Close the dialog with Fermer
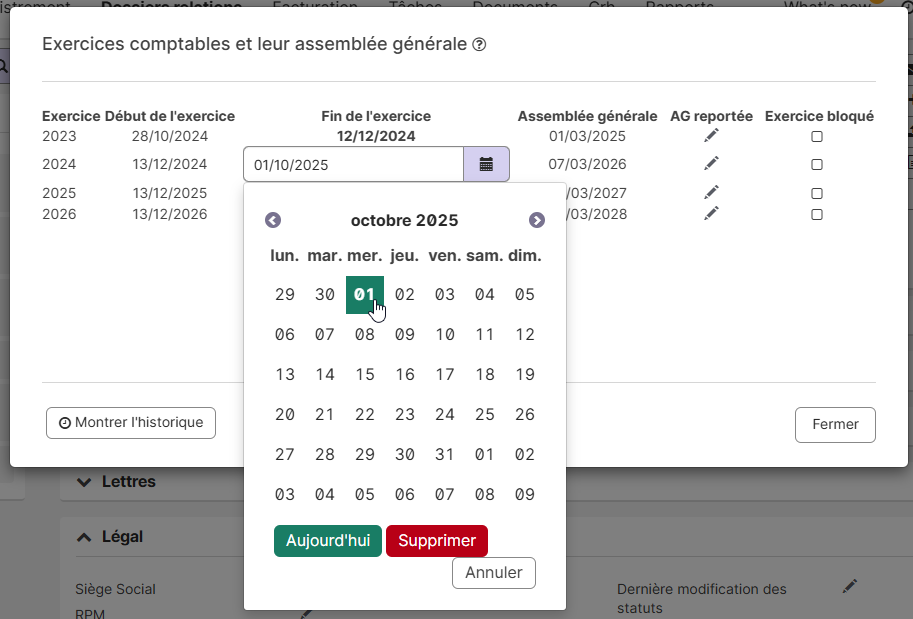This screenshot has width=913, height=619. point(835,425)
